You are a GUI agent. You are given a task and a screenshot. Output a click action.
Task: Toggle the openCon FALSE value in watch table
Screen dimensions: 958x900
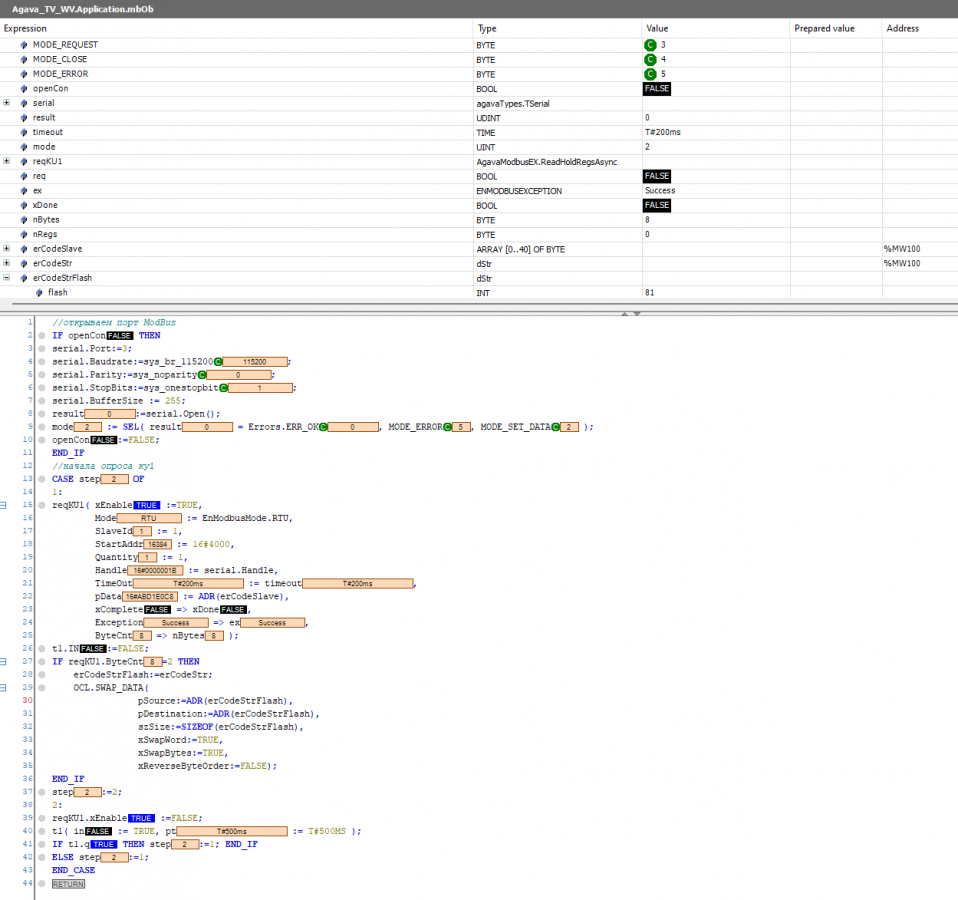pos(656,89)
